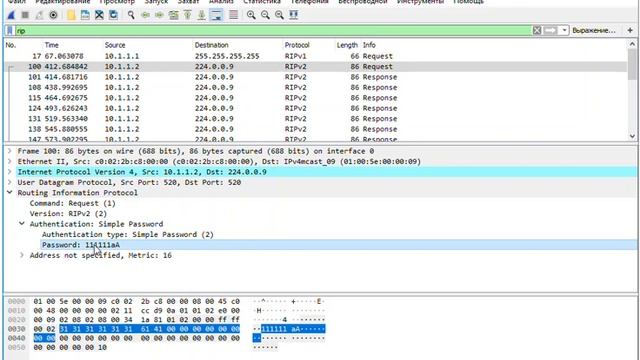Viewport: 640px width, 360px height.
Task: Collapse Authentication: Simple Password node
Action: click(x=22, y=224)
